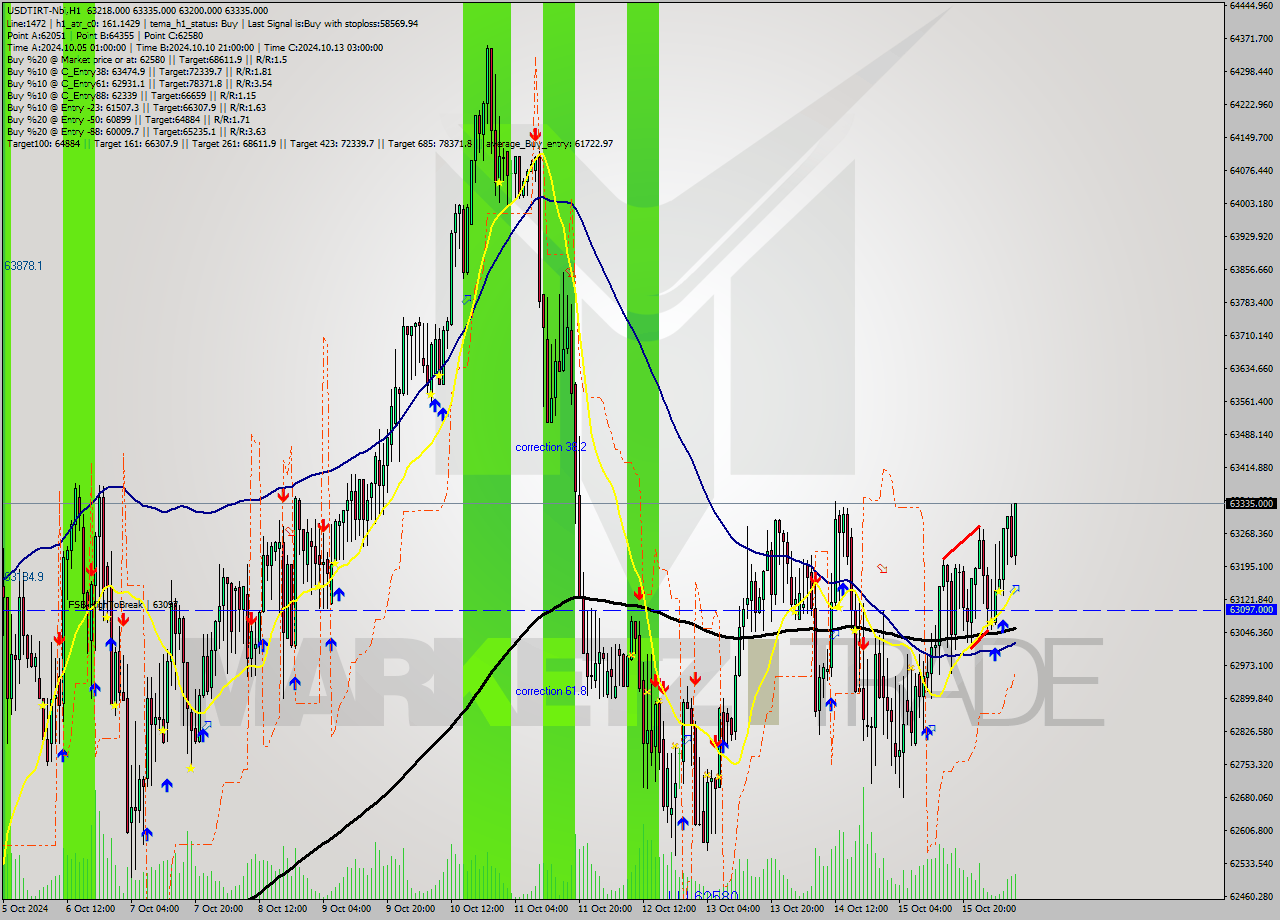This screenshot has width=1280, height=920.
Task: Click the 'Buy %10 @ Entry -23: 61507.3' line
Action: tap(136, 107)
